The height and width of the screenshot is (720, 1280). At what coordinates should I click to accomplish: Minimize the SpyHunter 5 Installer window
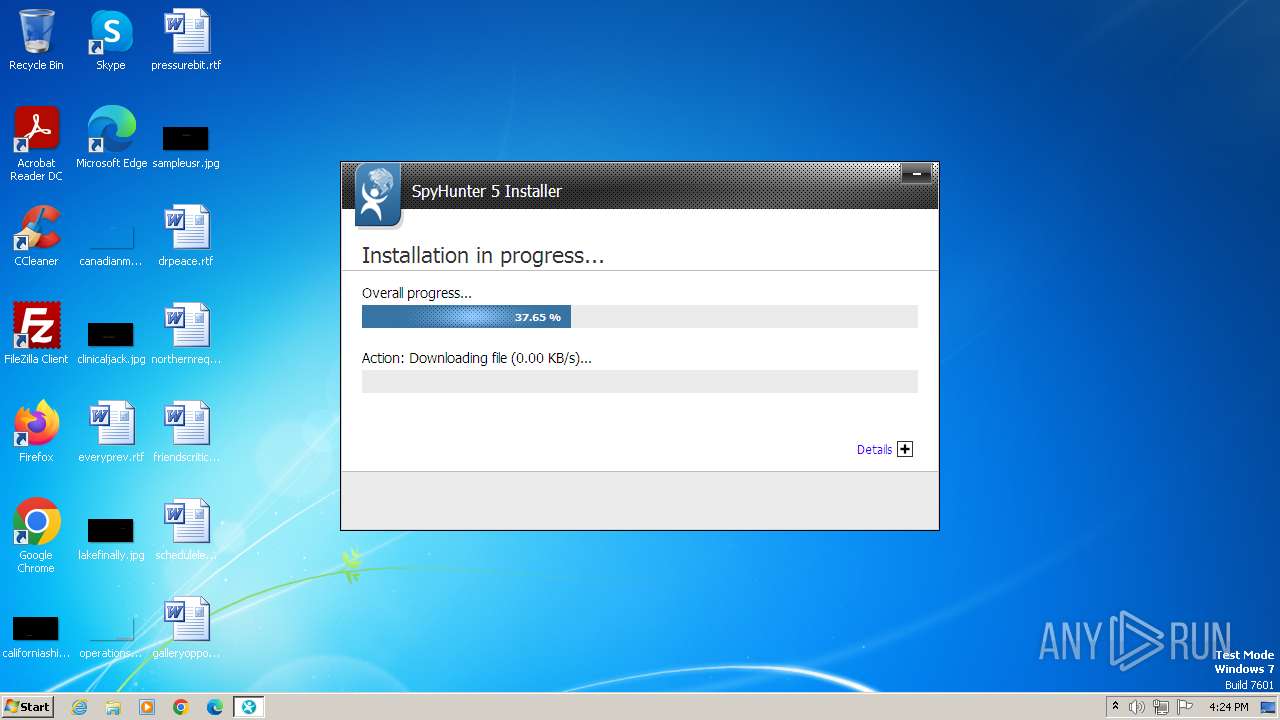[x=916, y=174]
